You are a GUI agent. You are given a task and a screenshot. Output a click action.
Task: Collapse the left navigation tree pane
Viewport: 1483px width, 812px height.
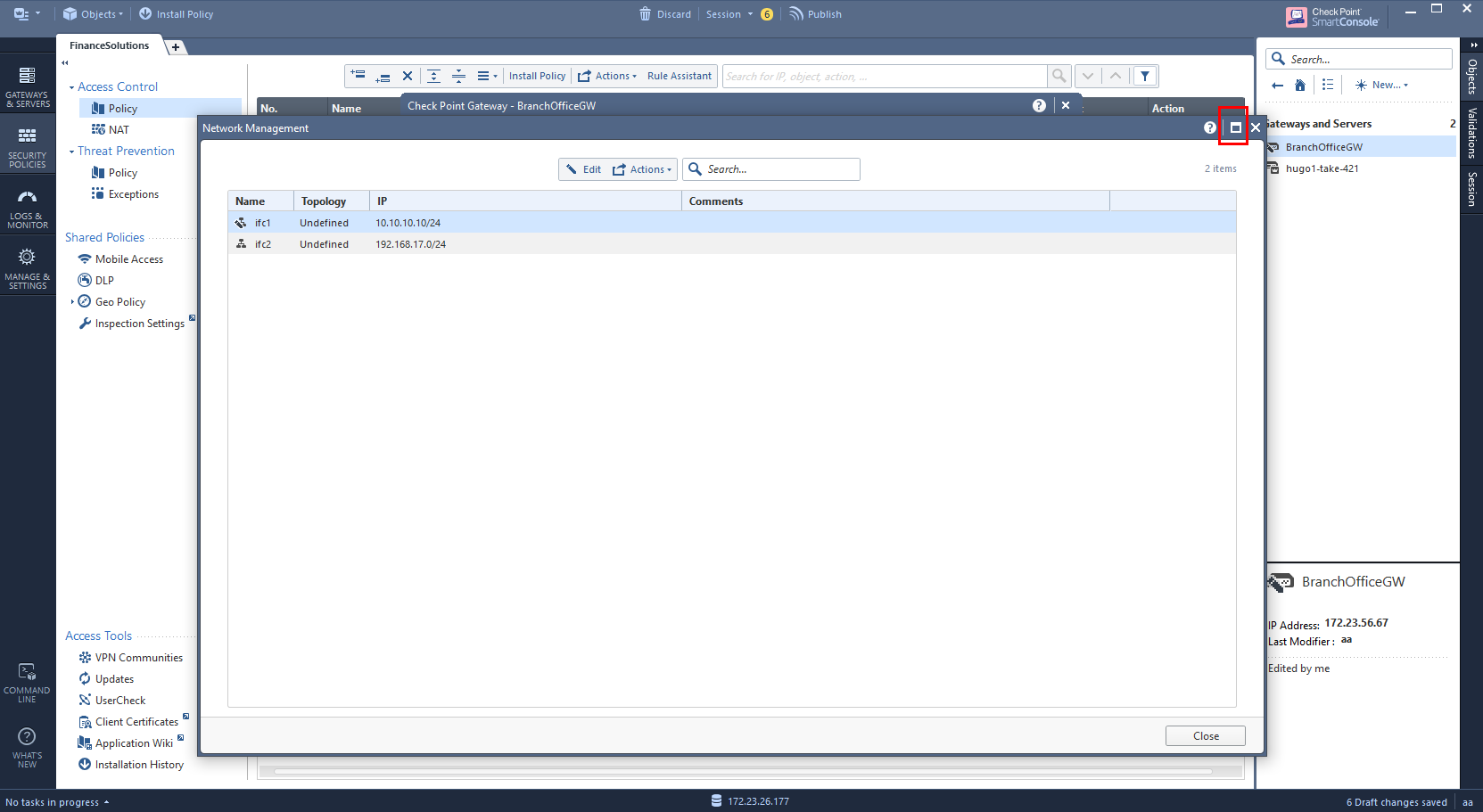pos(65,62)
